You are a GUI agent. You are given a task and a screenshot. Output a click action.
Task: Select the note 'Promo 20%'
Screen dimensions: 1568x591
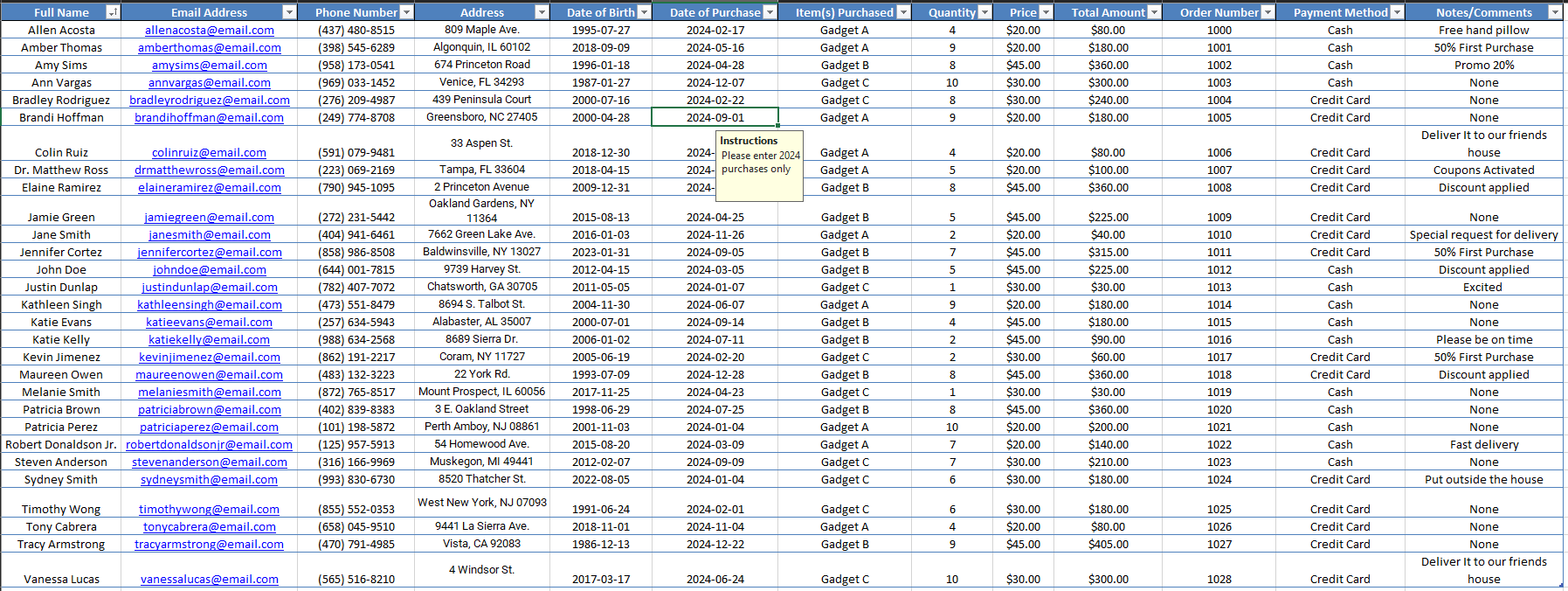1484,65
